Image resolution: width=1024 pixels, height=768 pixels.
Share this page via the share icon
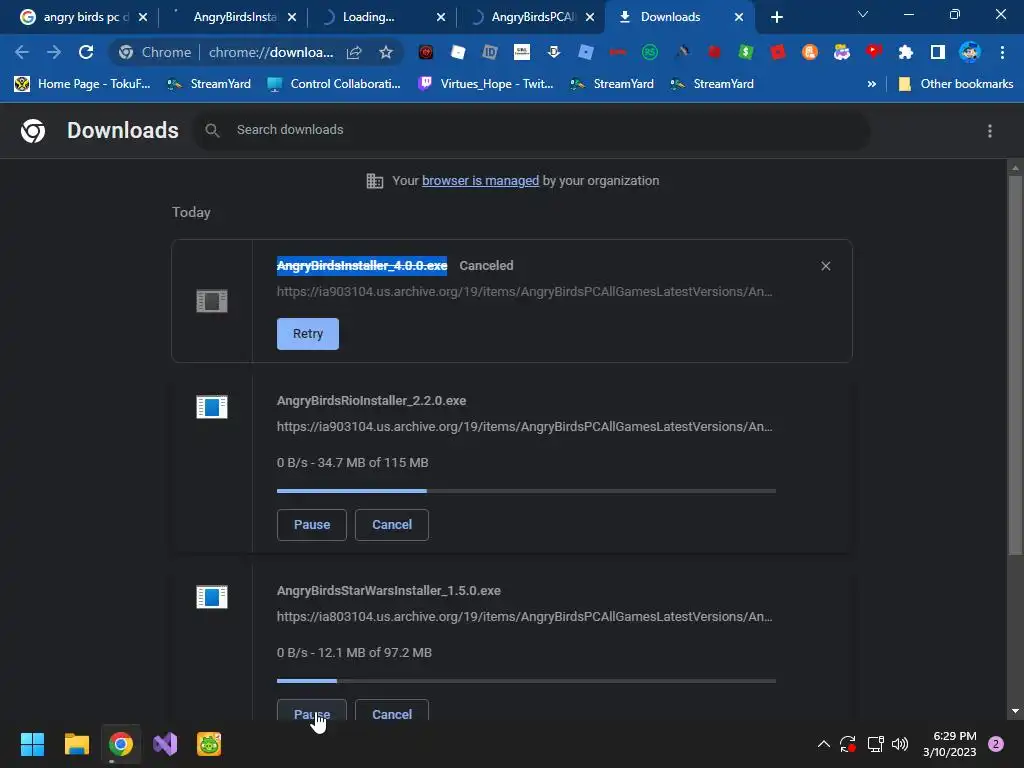[354, 52]
